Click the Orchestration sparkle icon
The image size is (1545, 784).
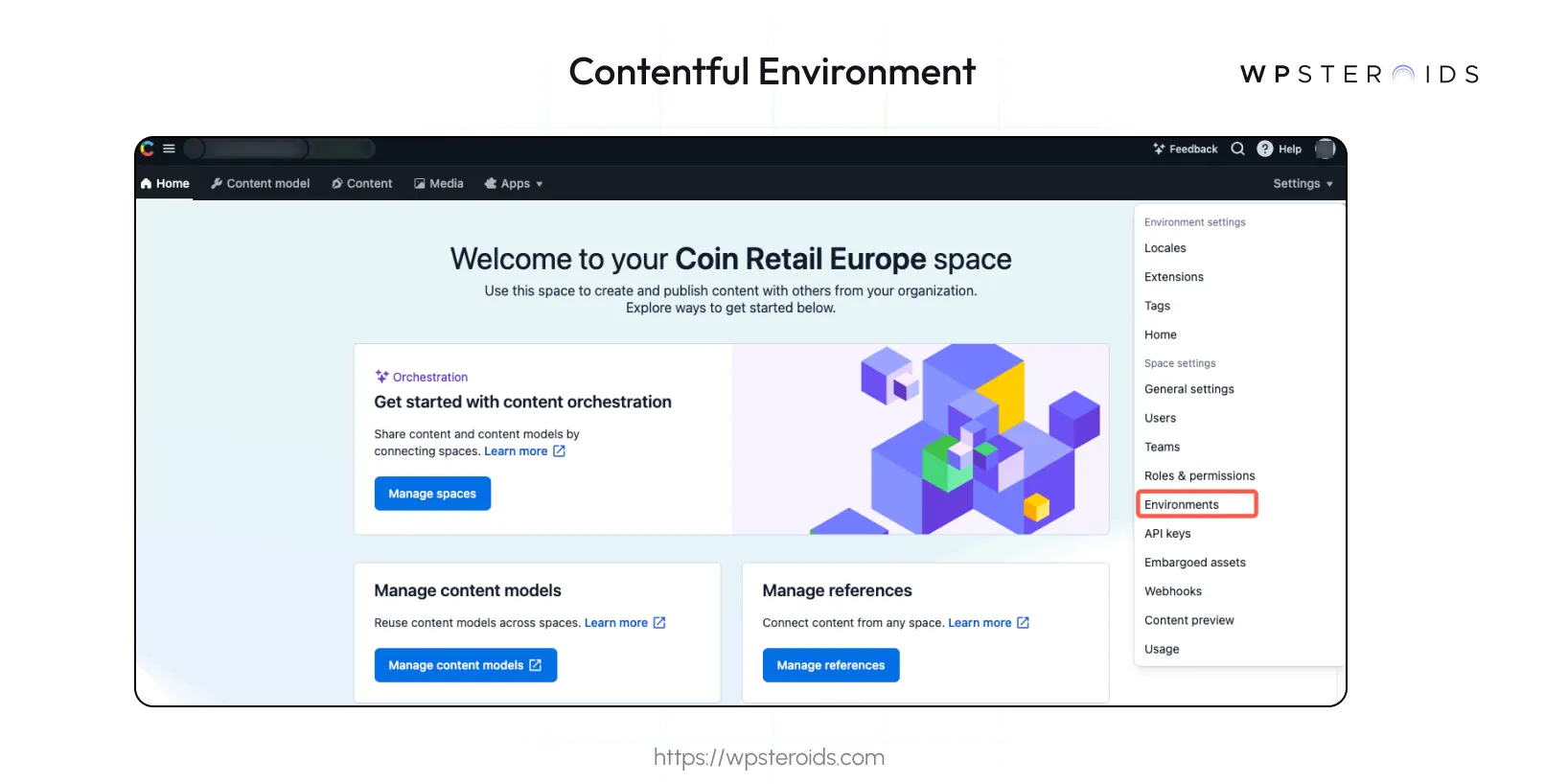coord(381,377)
